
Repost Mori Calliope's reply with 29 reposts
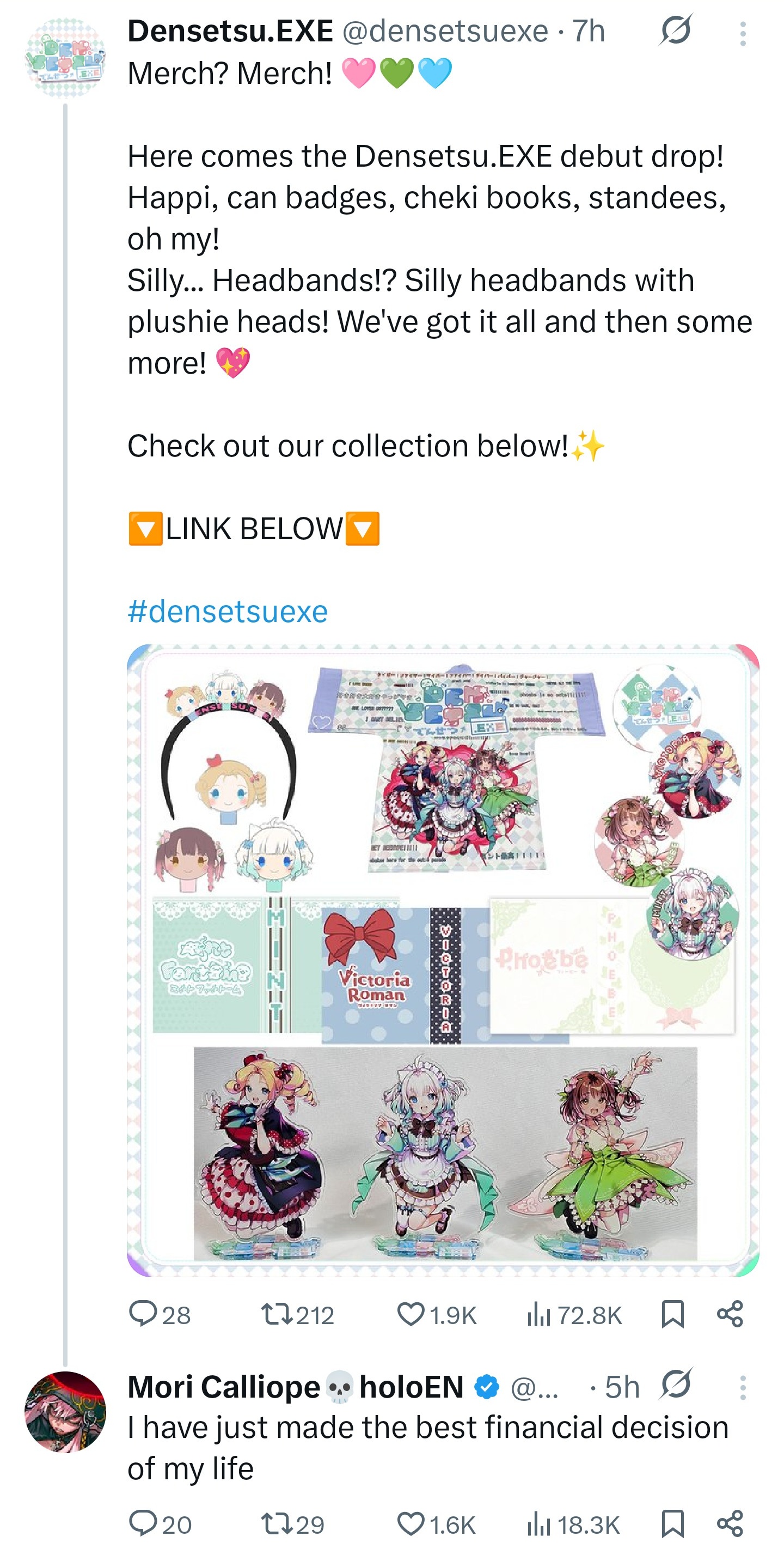pyautogui.click(x=293, y=1523)
